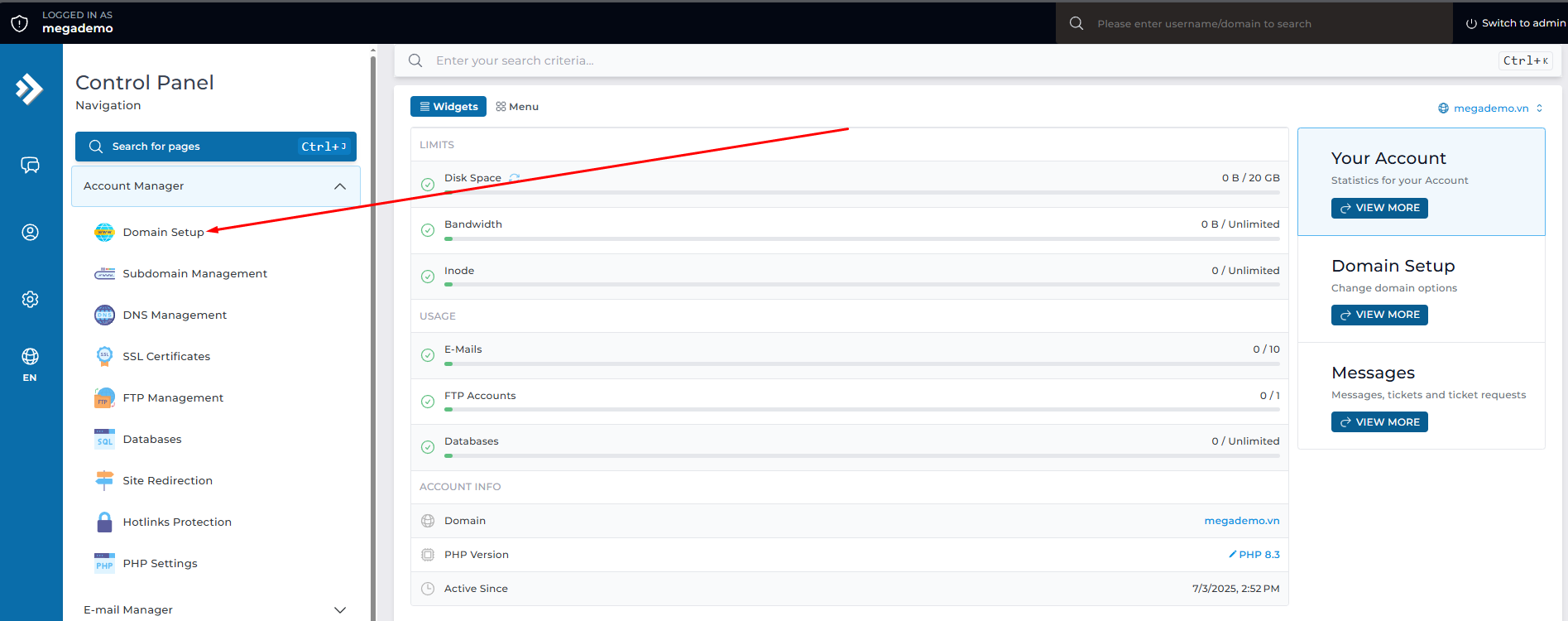Image resolution: width=1568 pixels, height=621 pixels.
Task: Click the user profile sidebar icon
Action: coord(30,232)
